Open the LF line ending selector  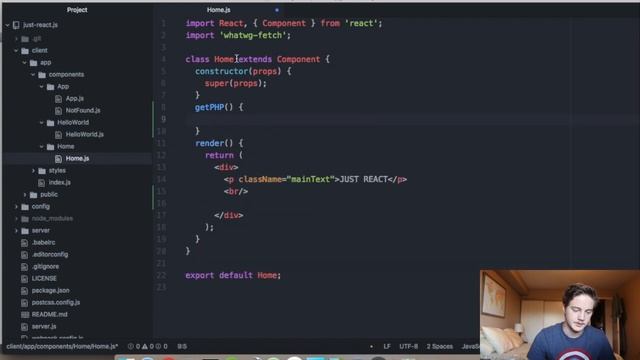tap(387, 347)
